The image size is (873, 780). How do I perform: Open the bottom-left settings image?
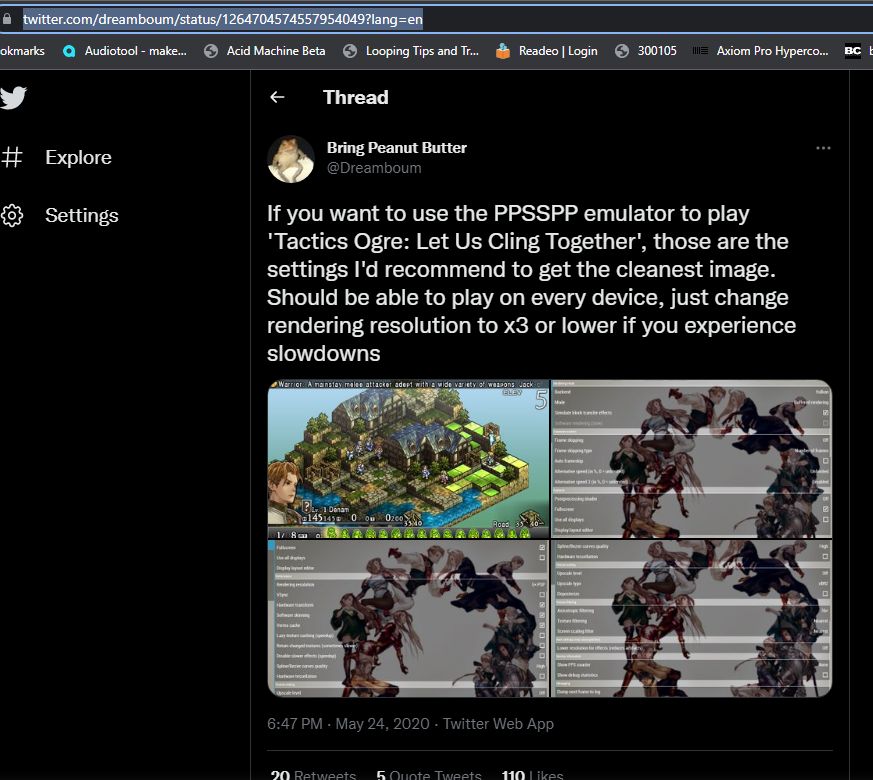click(408, 619)
